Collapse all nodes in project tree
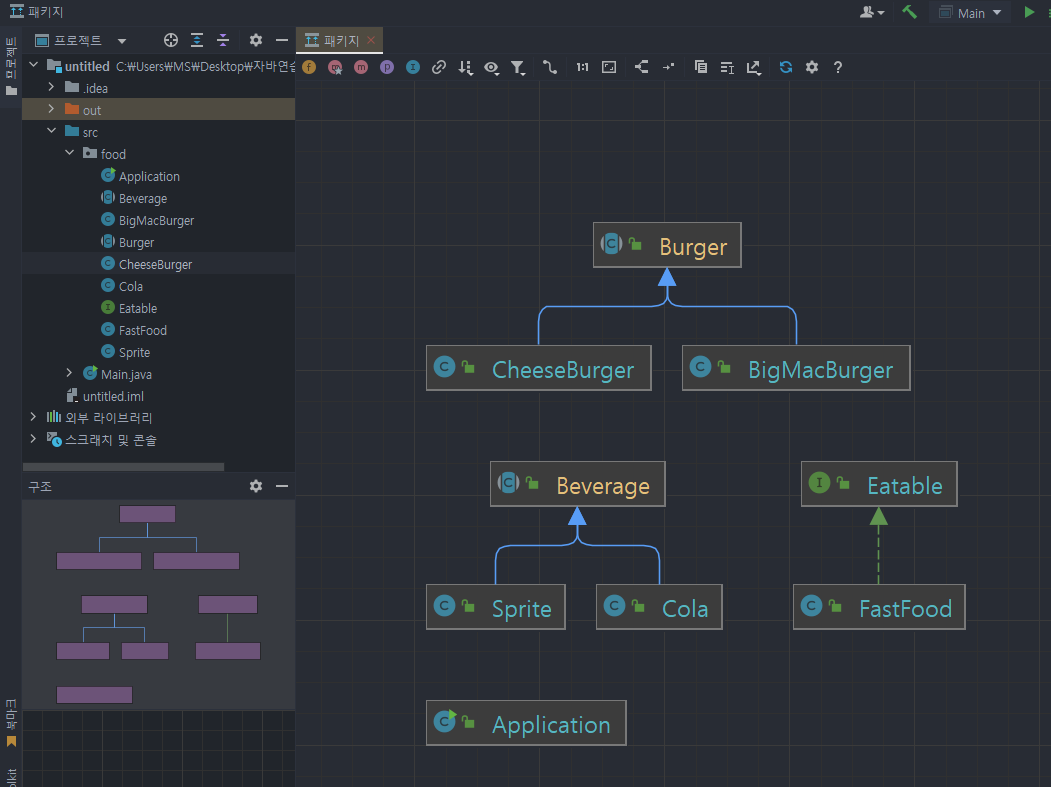This screenshot has width=1051, height=787. coord(223,40)
